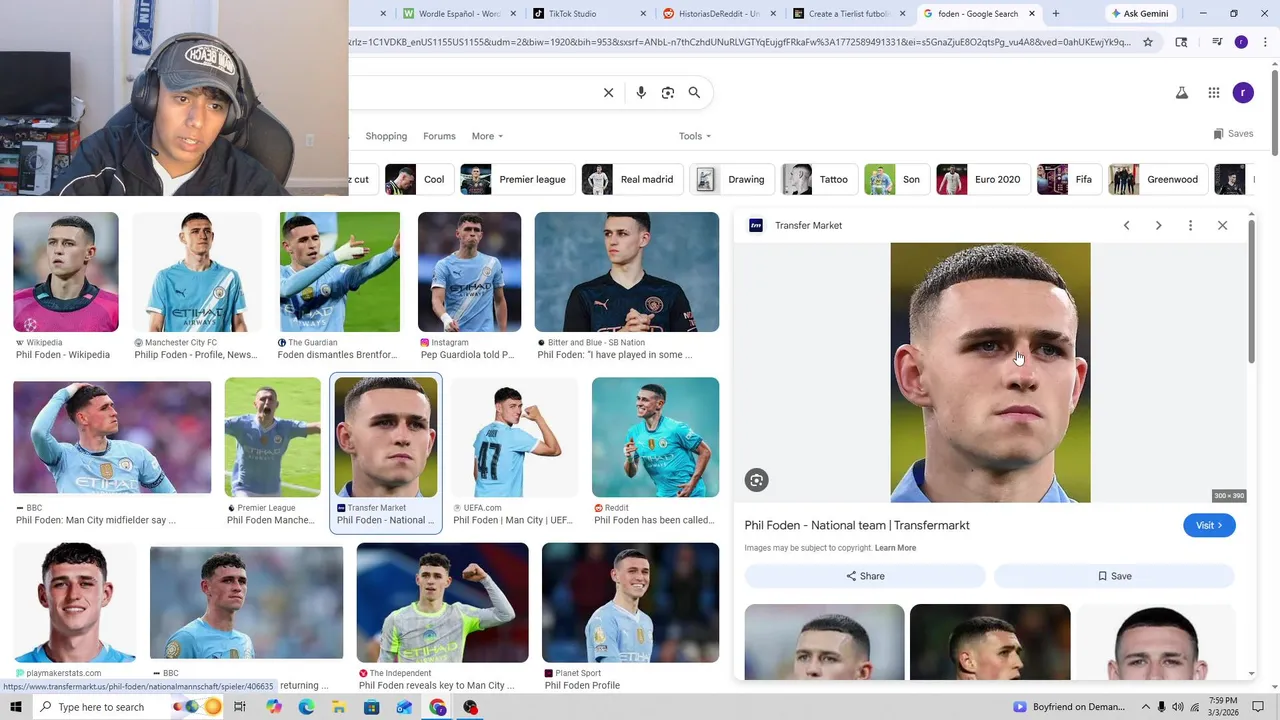Open Planet Sport Phil Foden Profile result
Image resolution: width=1280 pixels, height=720 pixels.
click(630, 603)
